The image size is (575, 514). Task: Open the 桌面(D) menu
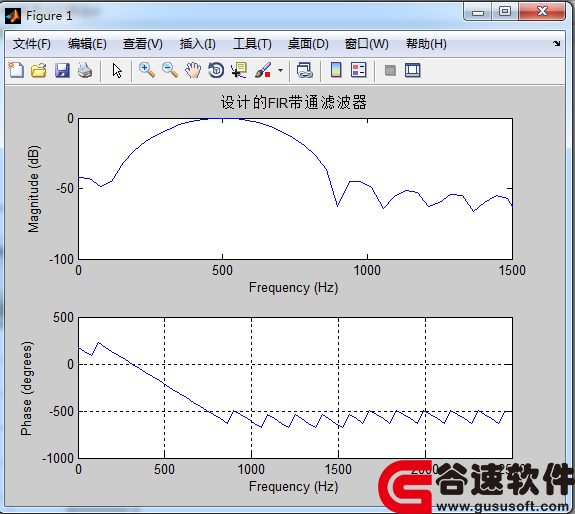(x=308, y=44)
